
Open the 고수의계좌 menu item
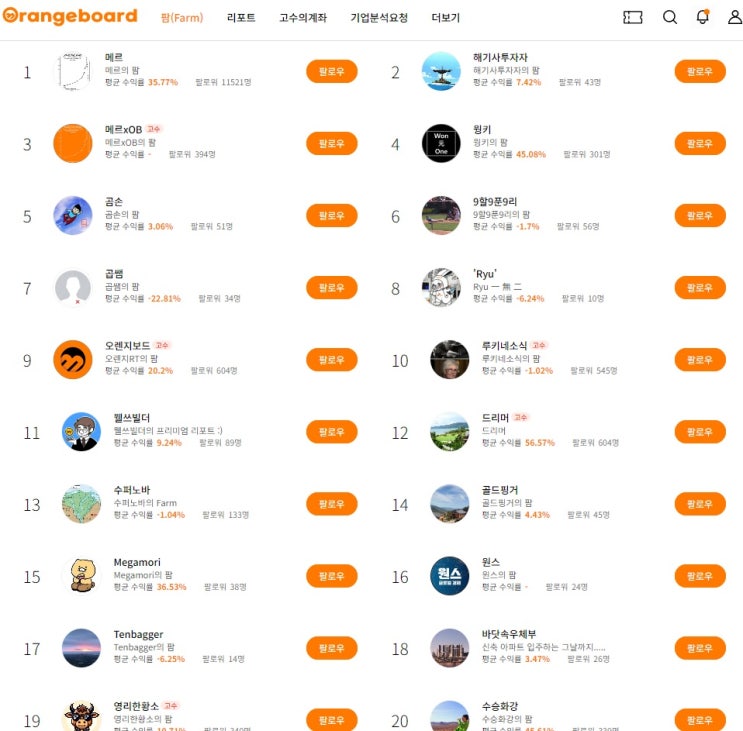[x=303, y=18]
